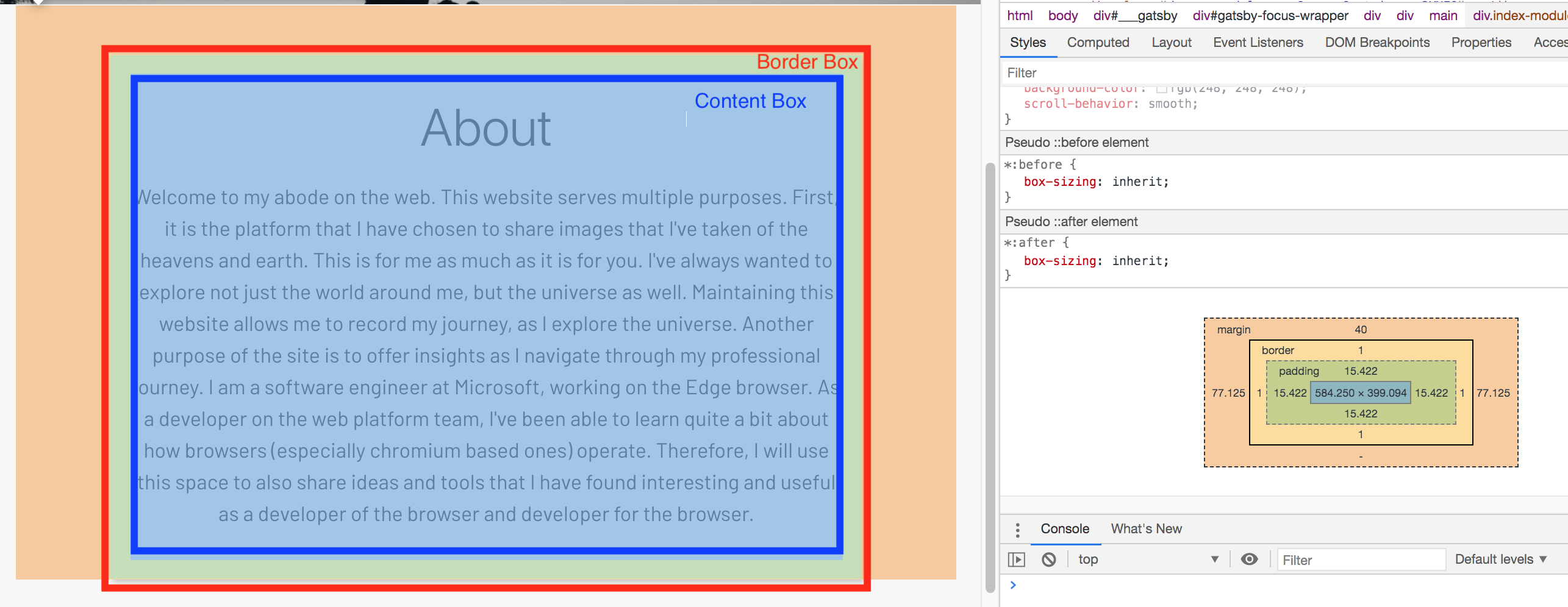Image resolution: width=1568 pixels, height=607 pixels.
Task: Select div#gatsby-focus-wrapper in the breadcrumb
Action: click(x=1270, y=16)
